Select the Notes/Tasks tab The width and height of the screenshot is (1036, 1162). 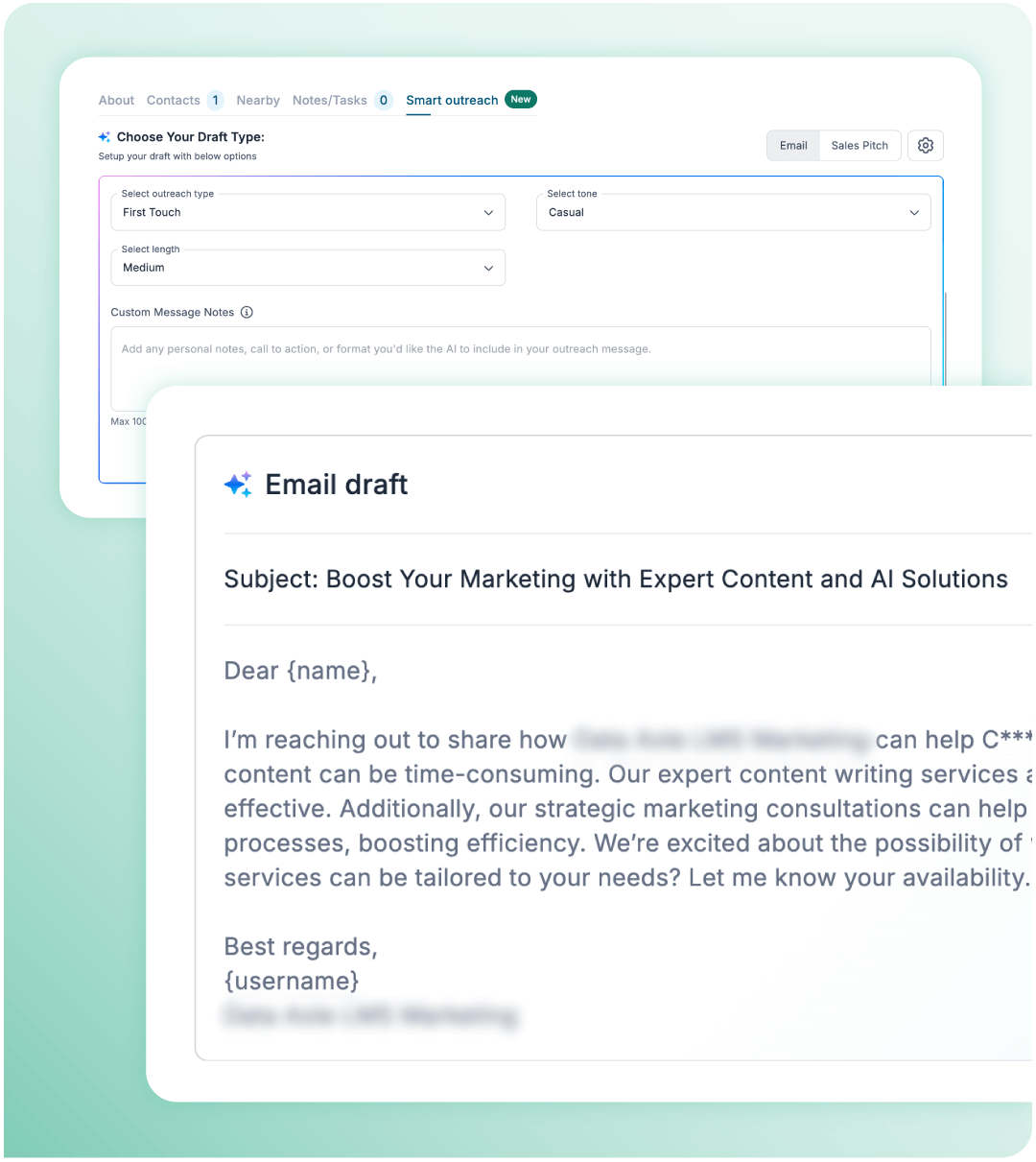329,100
